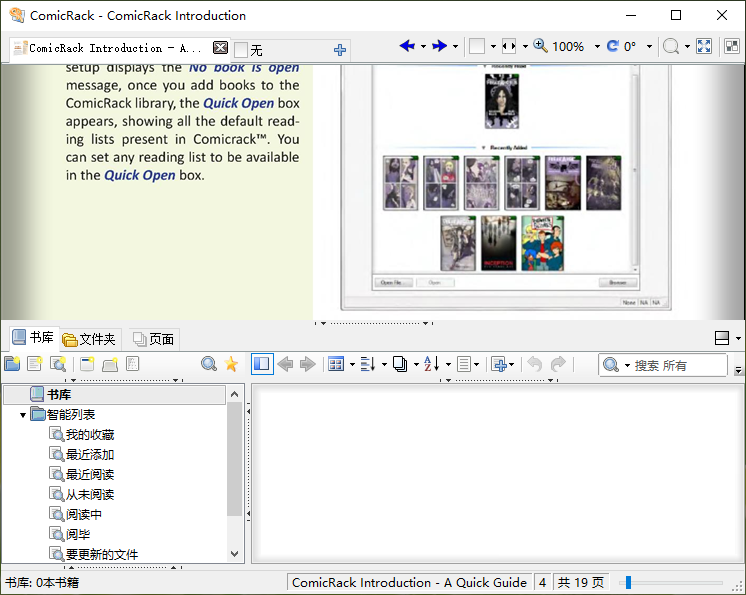Click the tree scrollbar up arrow
Viewport: 746px width, 595px height.
pyautogui.click(x=234, y=394)
